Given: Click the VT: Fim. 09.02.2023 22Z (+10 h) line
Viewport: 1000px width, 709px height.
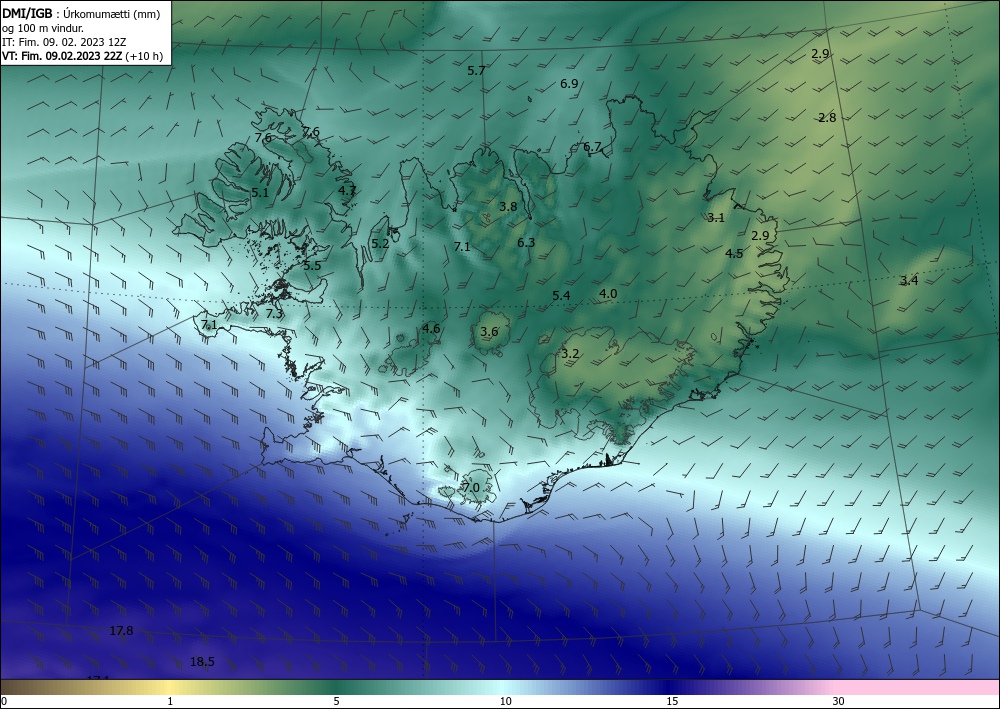Looking at the screenshot, I should click(x=82, y=56).
